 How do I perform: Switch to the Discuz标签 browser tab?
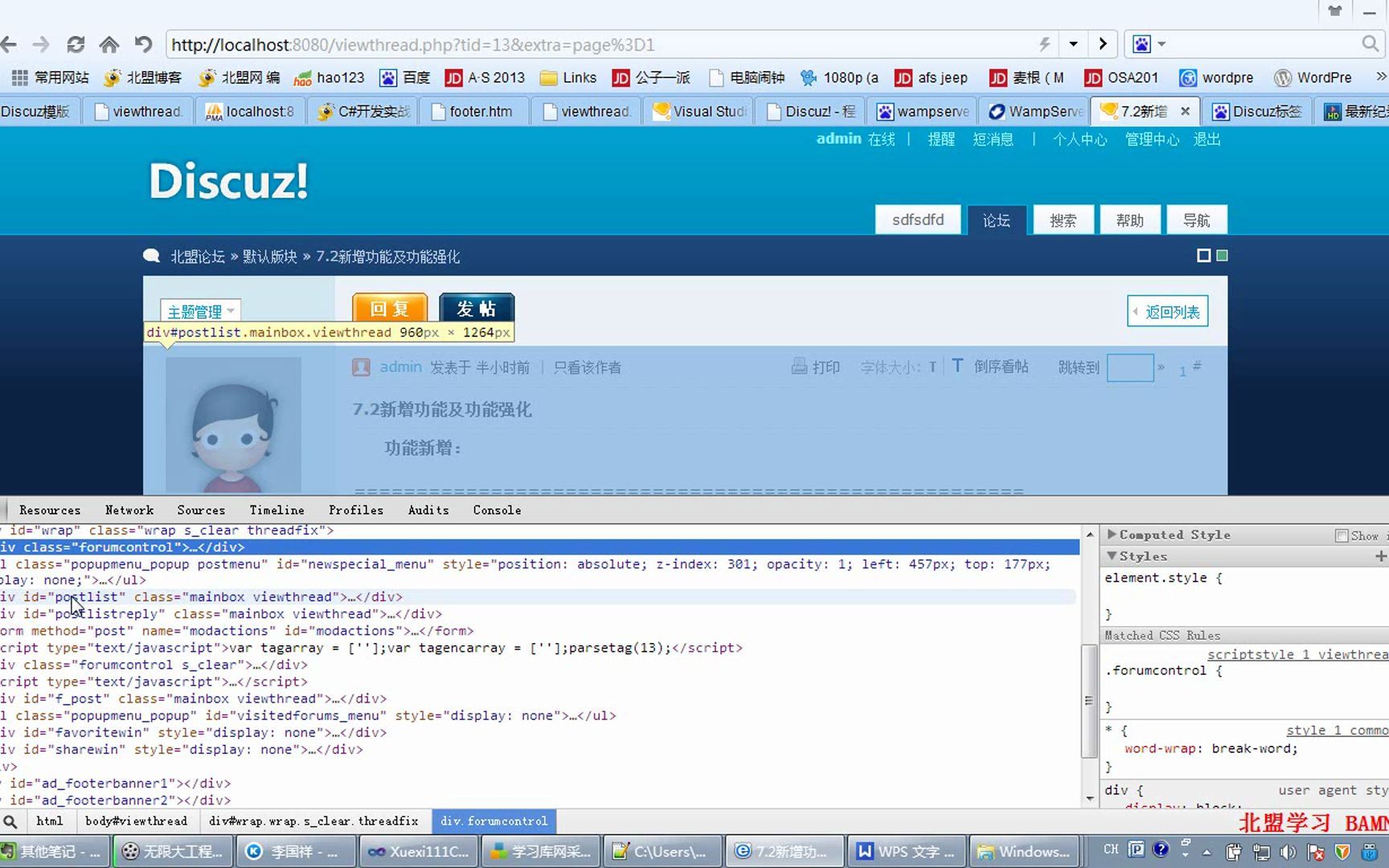(x=1257, y=111)
